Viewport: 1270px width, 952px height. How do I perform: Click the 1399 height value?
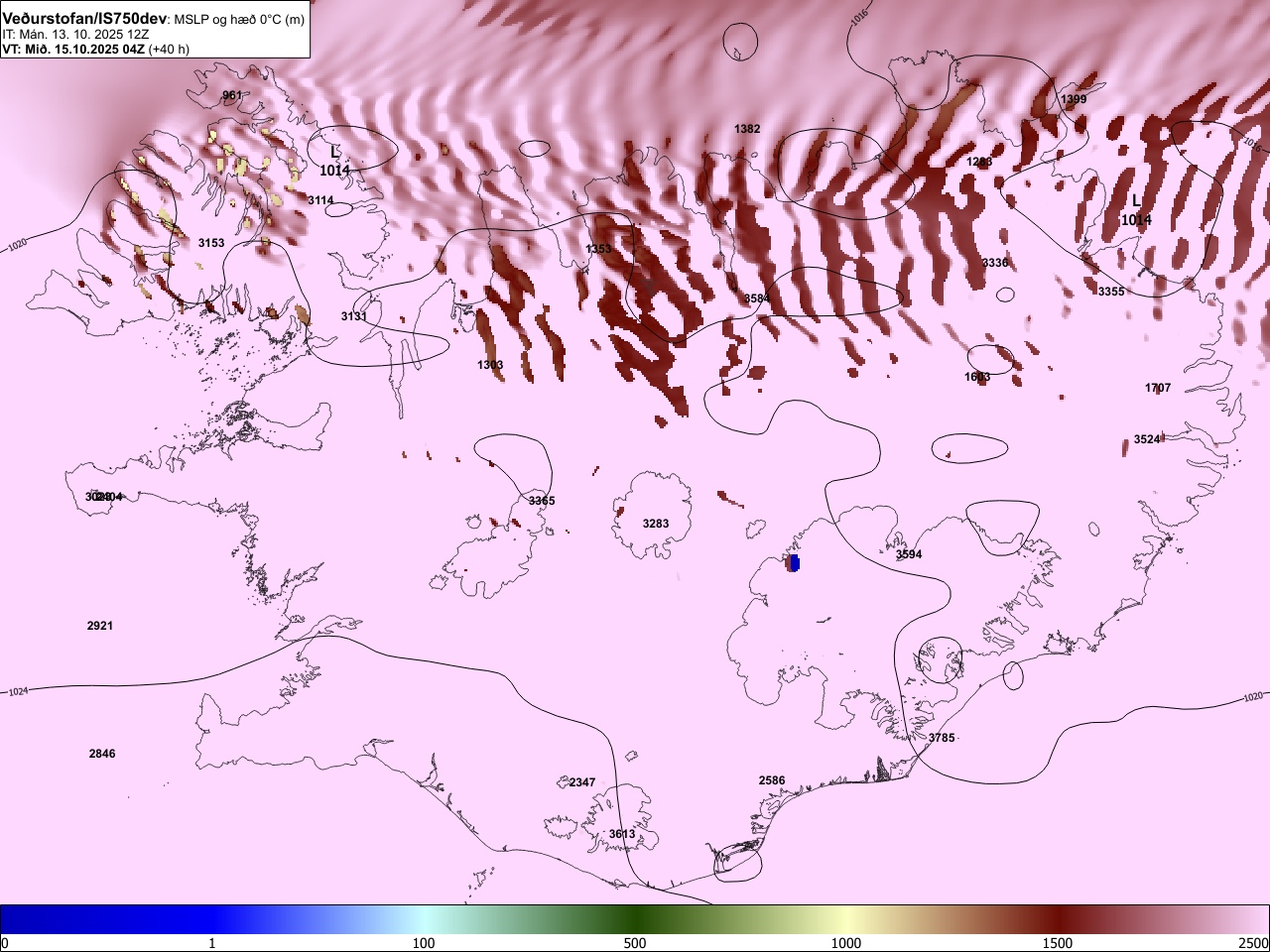click(x=1074, y=99)
